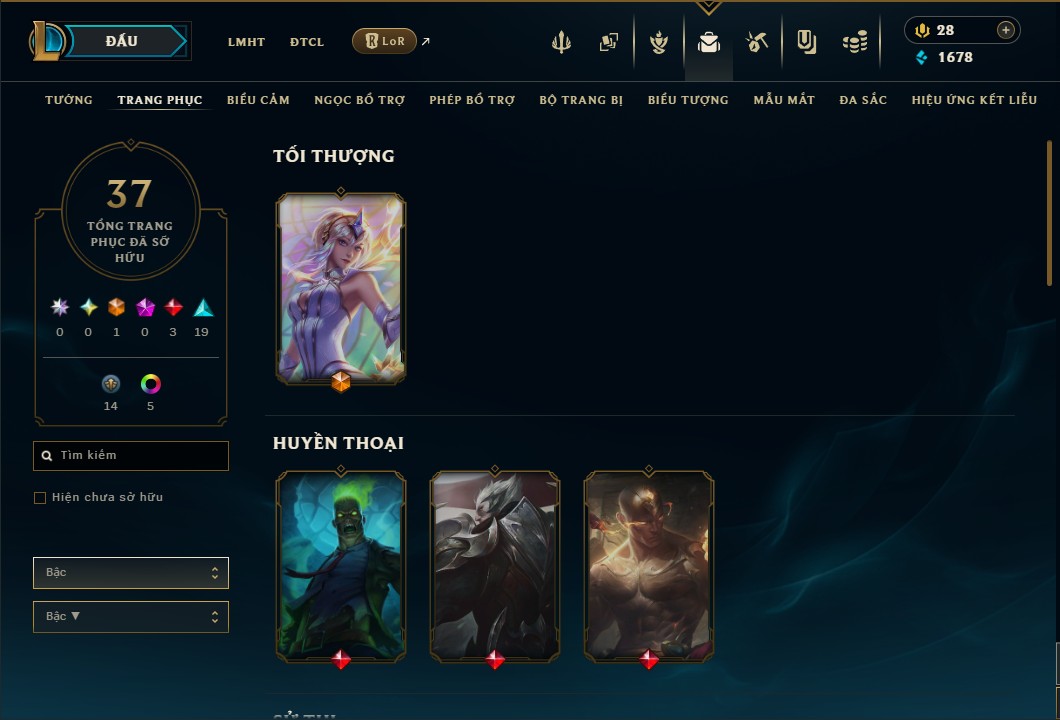Switch to the TƯỚNG tab

[x=69, y=100]
